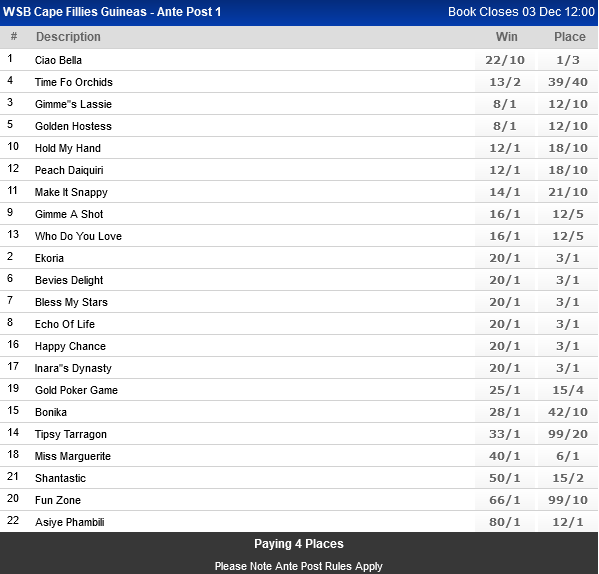Choose Time Fo Orchids win odds 13/2
The image size is (599, 574).
click(x=505, y=82)
